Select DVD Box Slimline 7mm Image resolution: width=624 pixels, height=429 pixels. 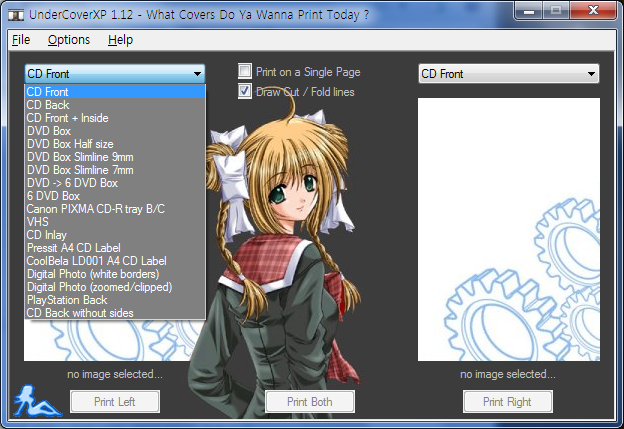[x=115, y=170]
